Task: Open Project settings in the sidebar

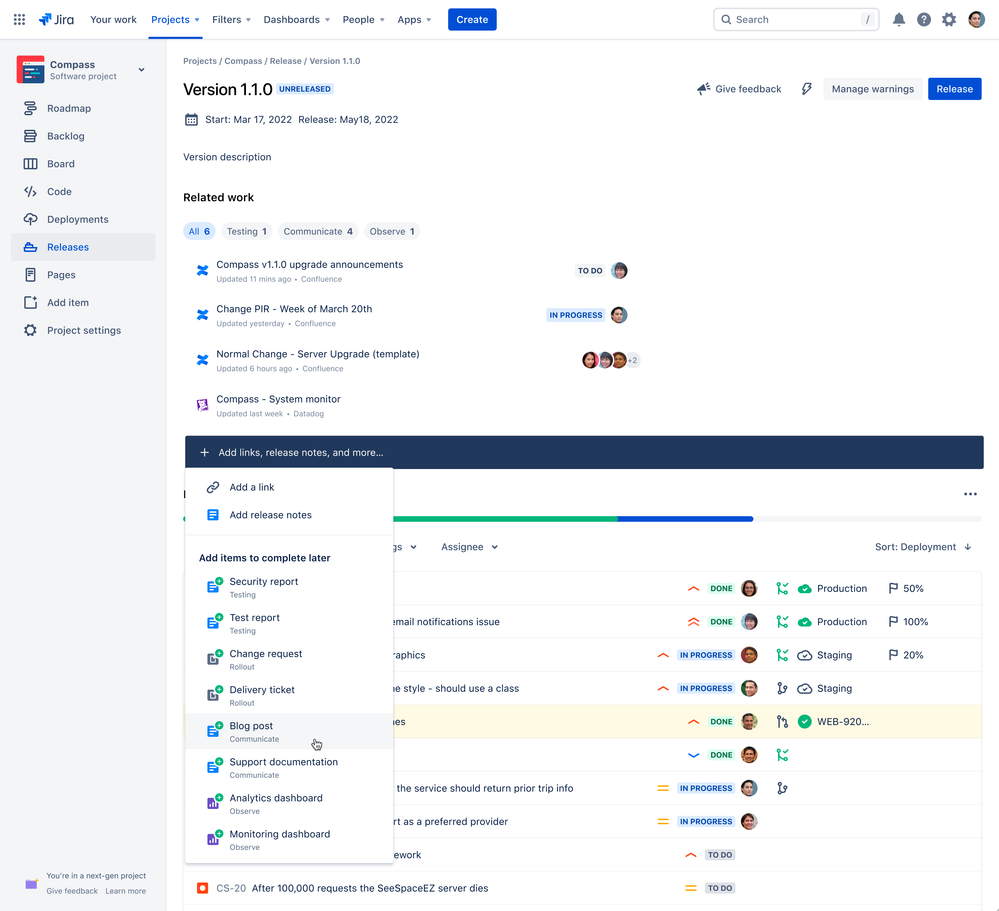Action: click(x=83, y=330)
